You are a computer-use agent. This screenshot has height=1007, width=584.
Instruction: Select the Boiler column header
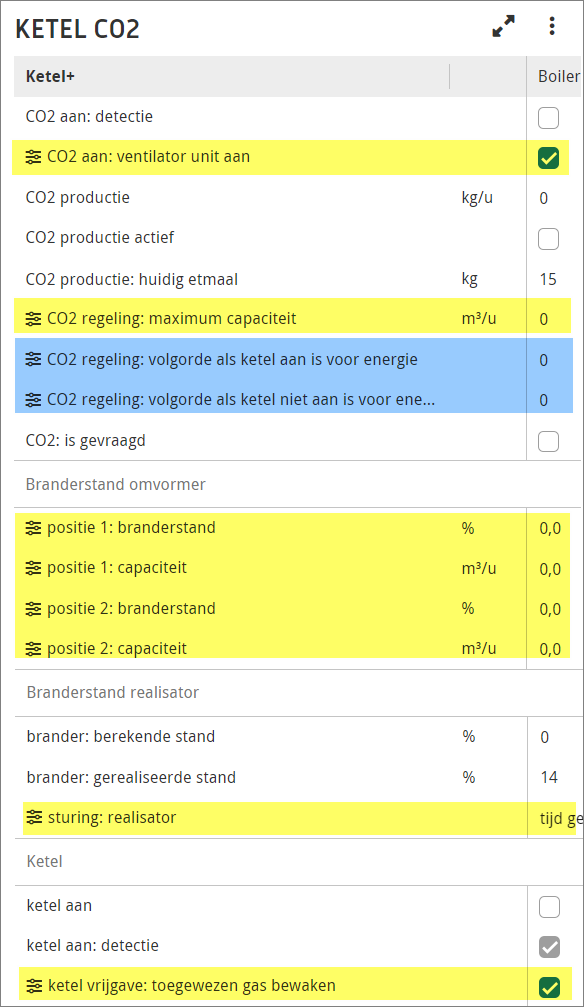[x=558, y=76]
